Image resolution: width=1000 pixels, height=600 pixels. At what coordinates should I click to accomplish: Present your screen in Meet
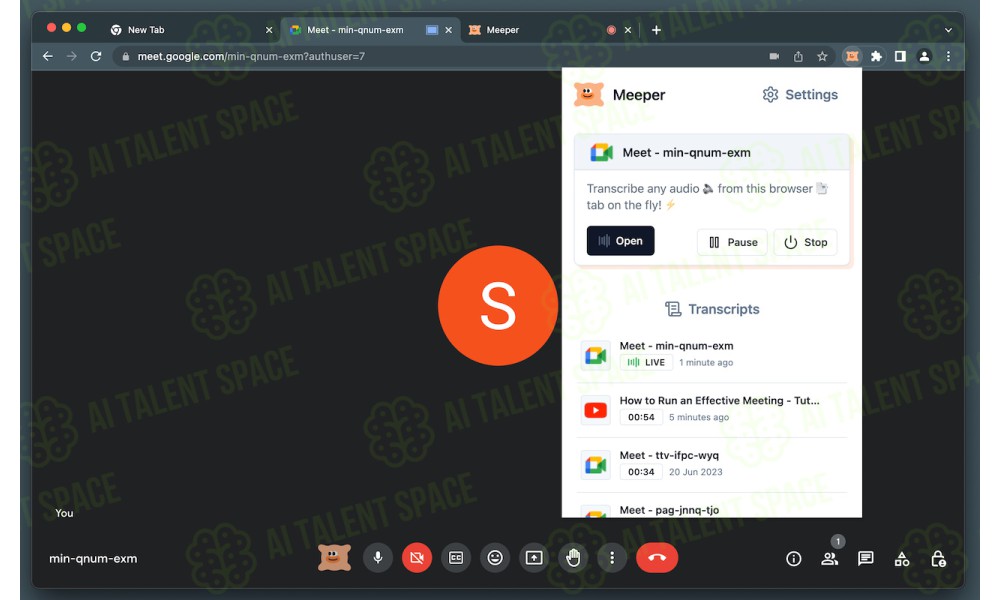pos(534,558)
